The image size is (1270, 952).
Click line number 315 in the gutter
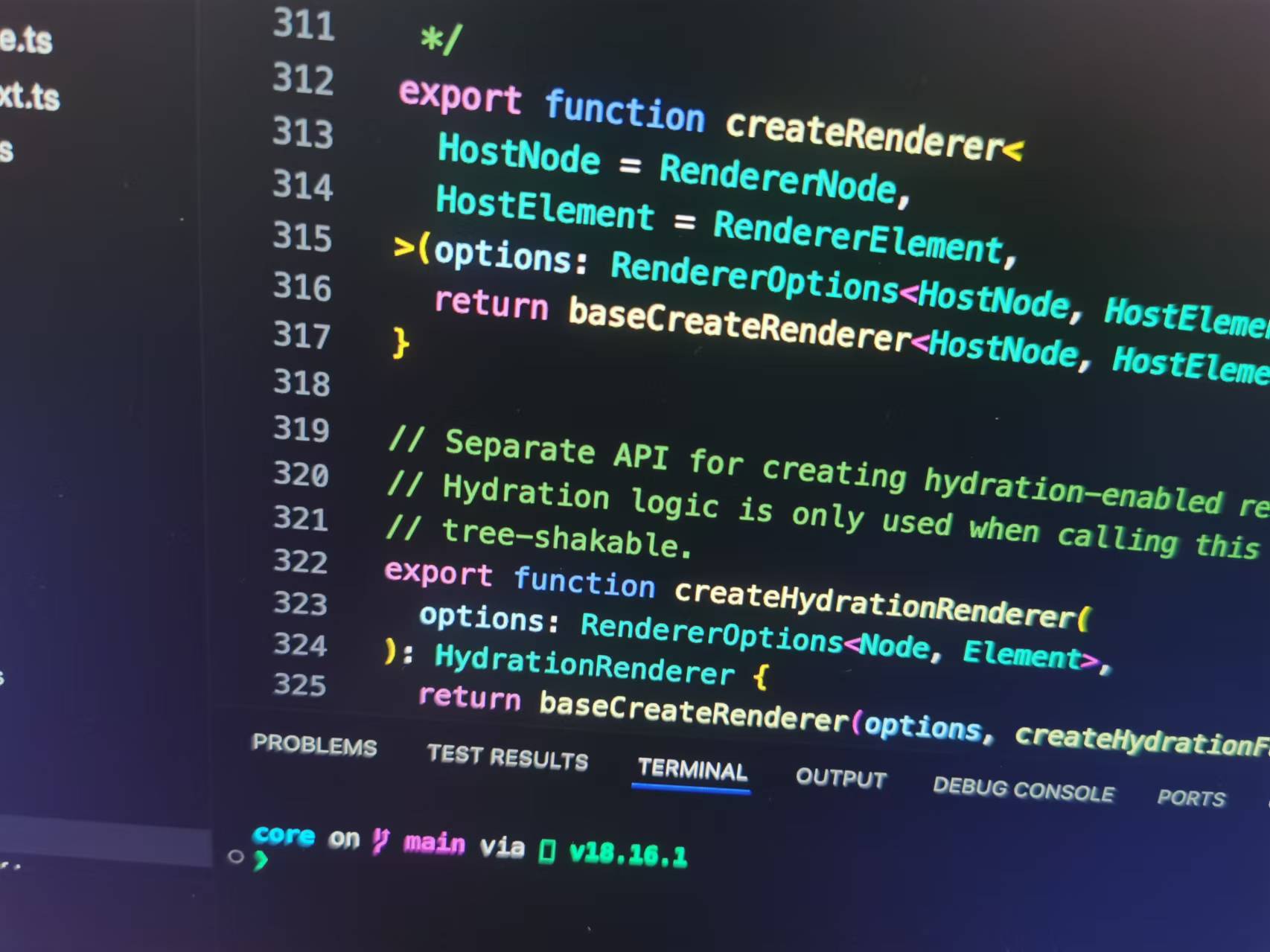(x=302, y=237)
